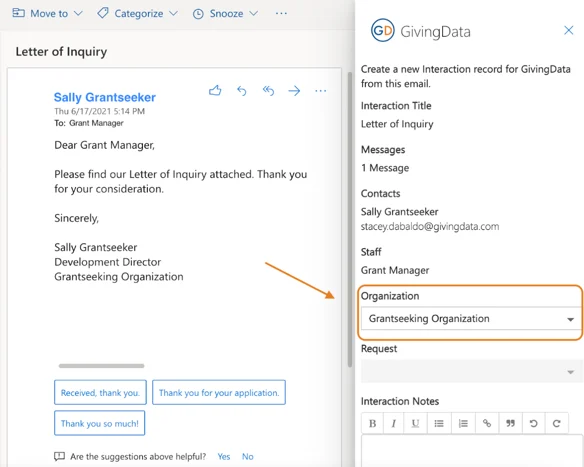
Task: Open more message actions ellipsis
Action: tap(321, 90)
